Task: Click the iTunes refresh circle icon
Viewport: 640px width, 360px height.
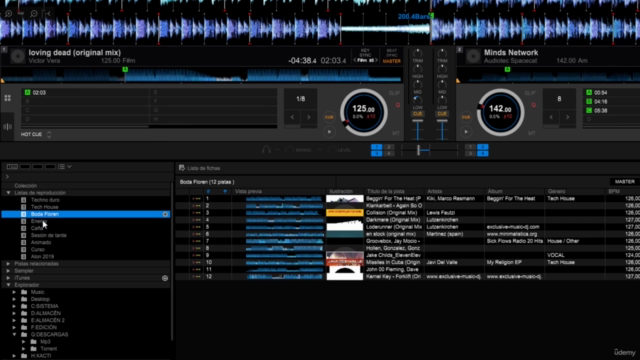Action: [165, 278]
